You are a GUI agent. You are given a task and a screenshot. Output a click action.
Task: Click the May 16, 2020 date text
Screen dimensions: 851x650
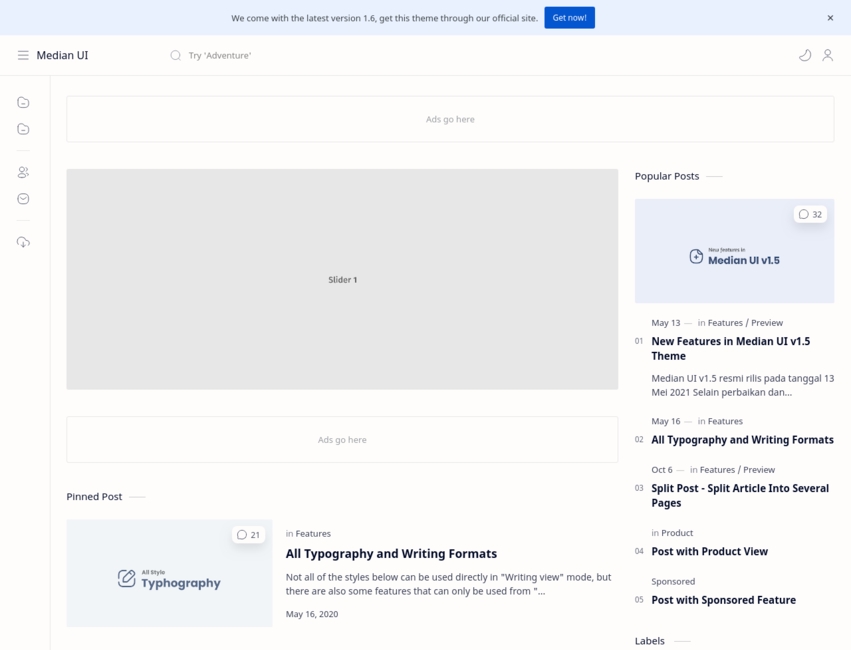point(312,614)
